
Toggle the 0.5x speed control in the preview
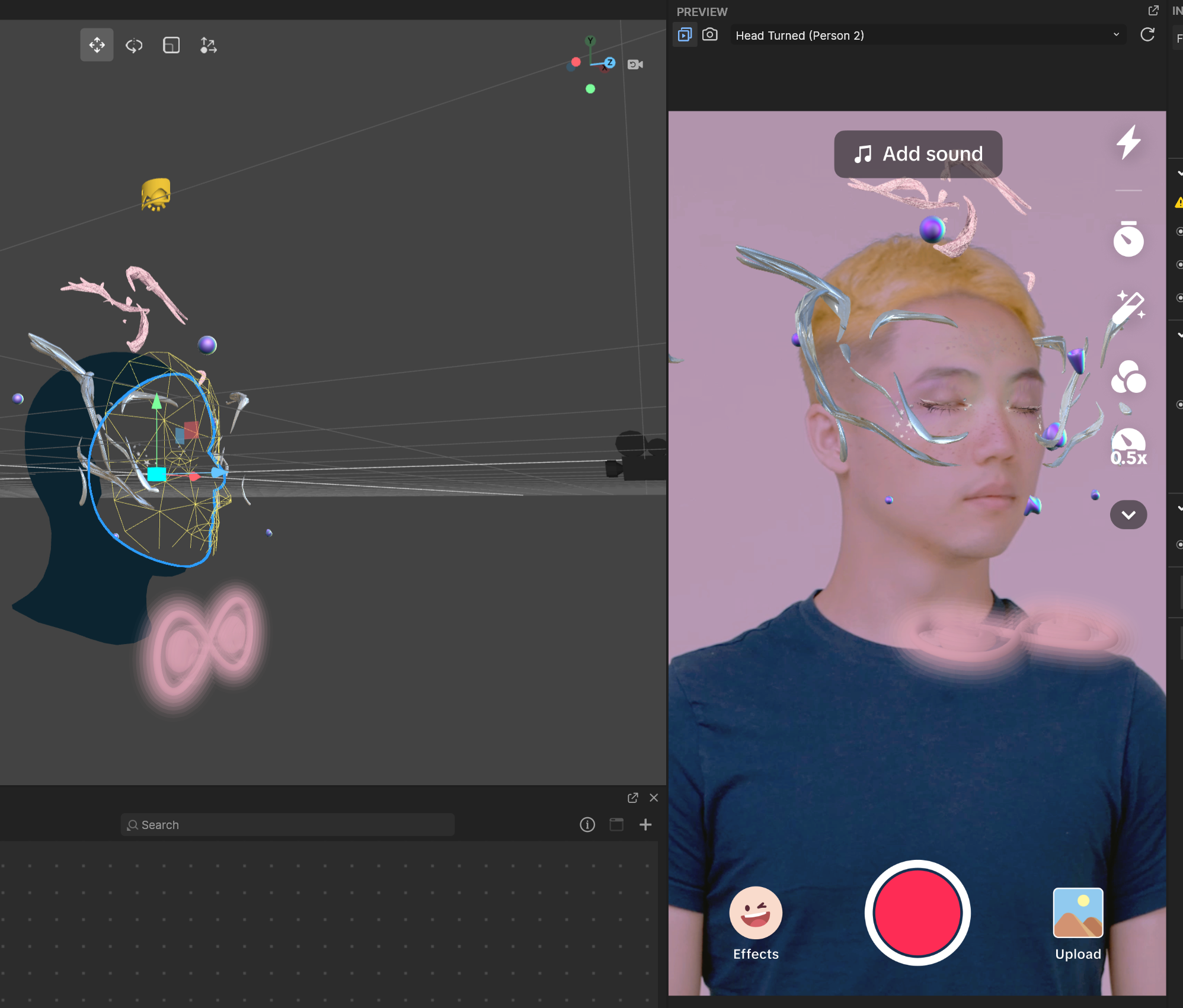pyautogui.click(x=1128, y=447)
